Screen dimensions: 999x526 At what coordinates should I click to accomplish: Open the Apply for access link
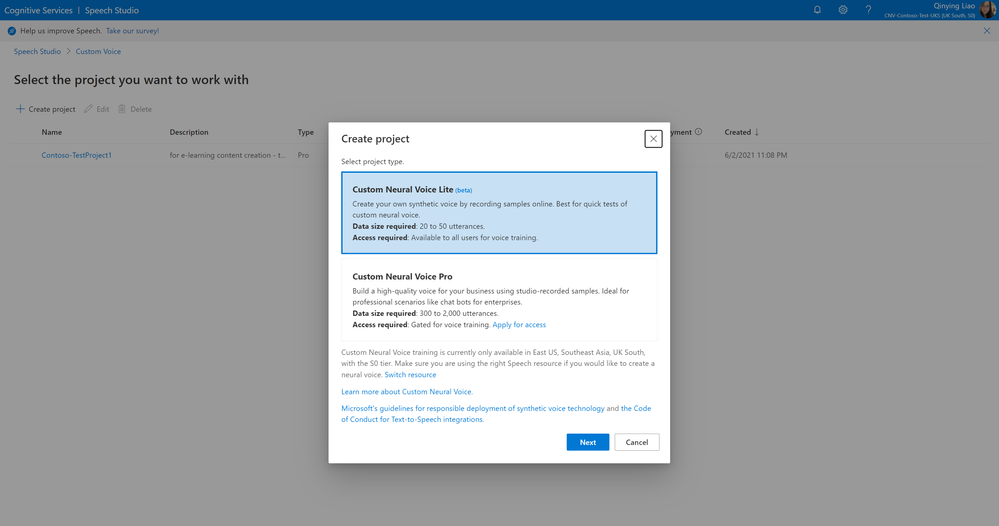(x=519, y=325)
